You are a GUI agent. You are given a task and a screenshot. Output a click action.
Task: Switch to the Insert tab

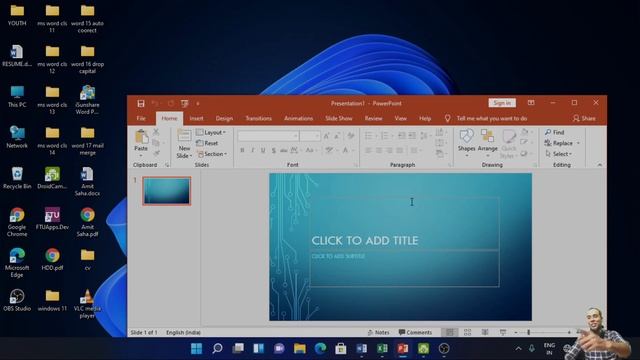[x=196, y=118]
